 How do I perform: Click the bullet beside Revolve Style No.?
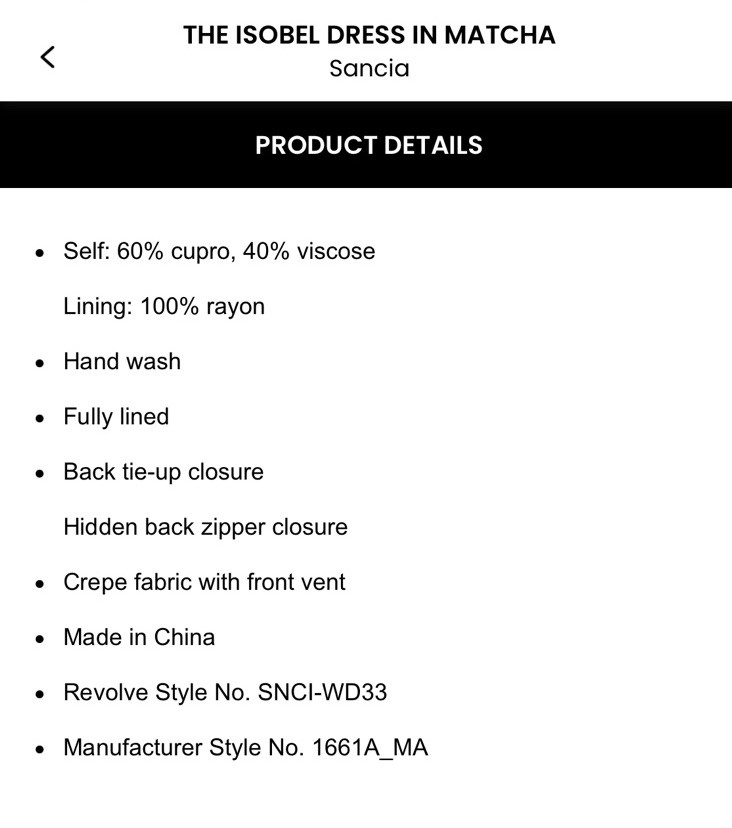40,693
